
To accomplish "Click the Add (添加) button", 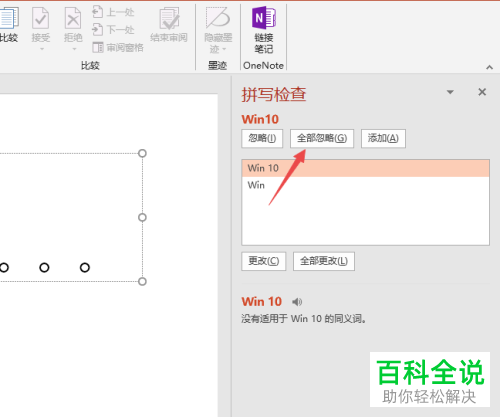I will pyautogui.click(x=383, y=138).
